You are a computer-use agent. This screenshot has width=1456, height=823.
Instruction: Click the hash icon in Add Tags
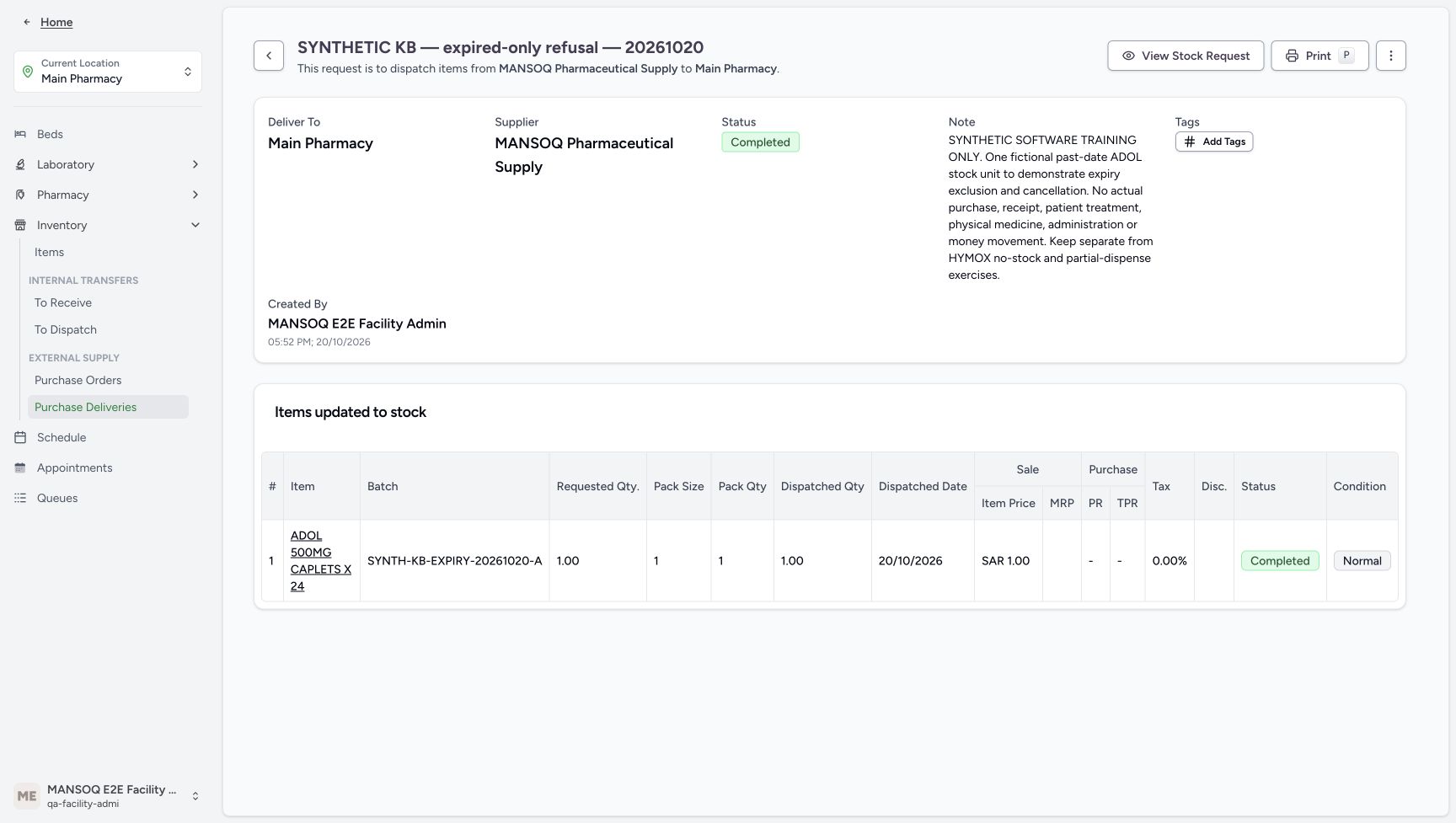point(1190,142)
